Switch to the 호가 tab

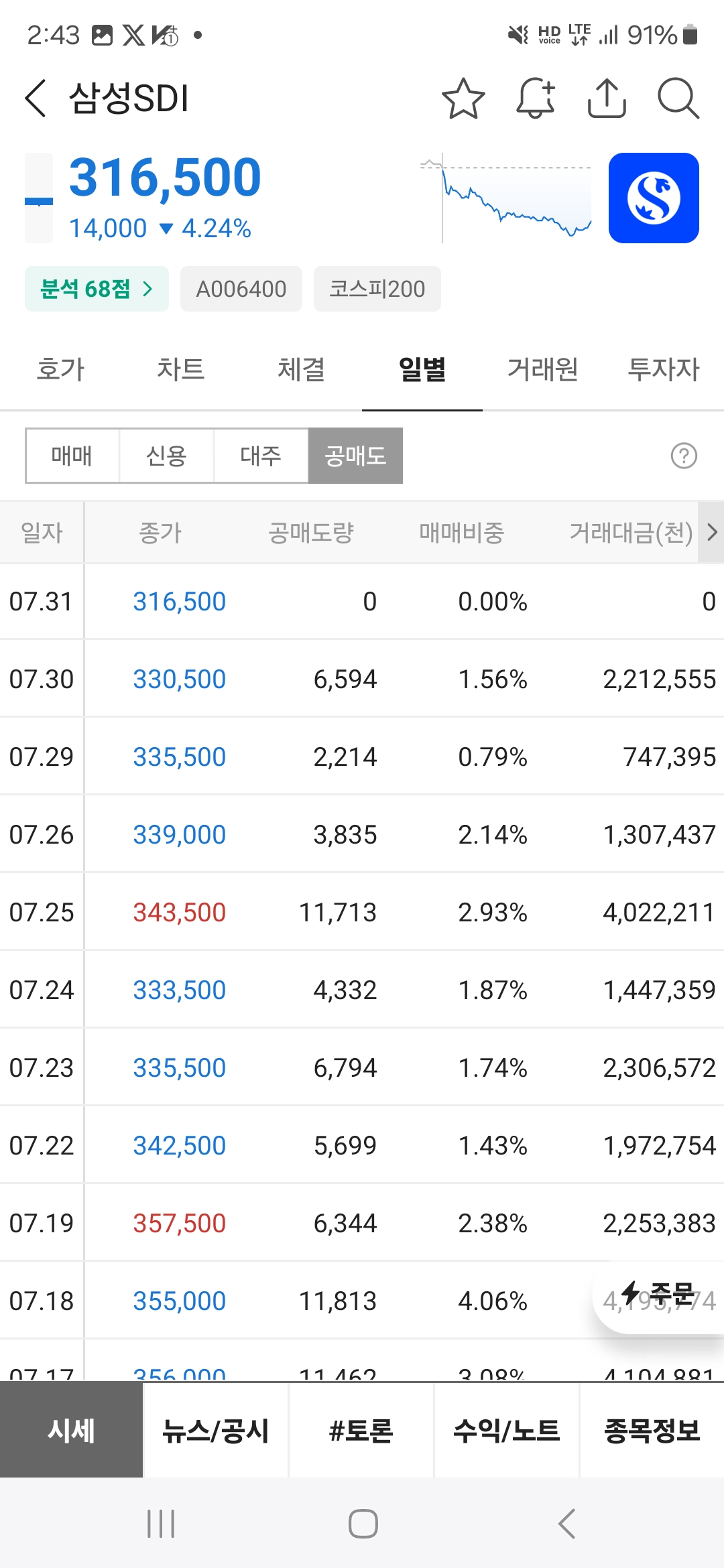coord(60,369)
